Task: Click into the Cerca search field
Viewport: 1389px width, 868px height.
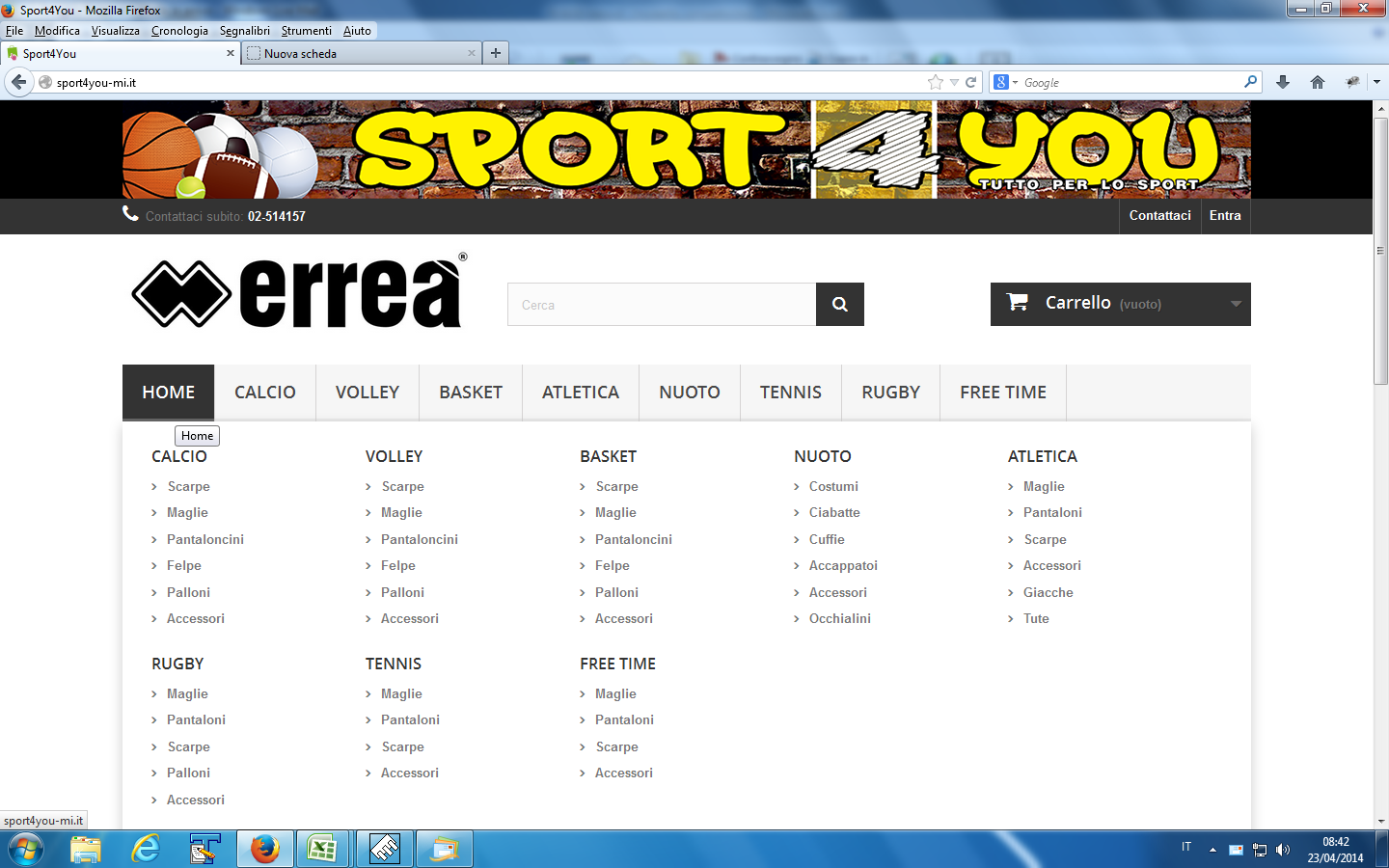Action: pyautogui.click(x=662, y=305)
